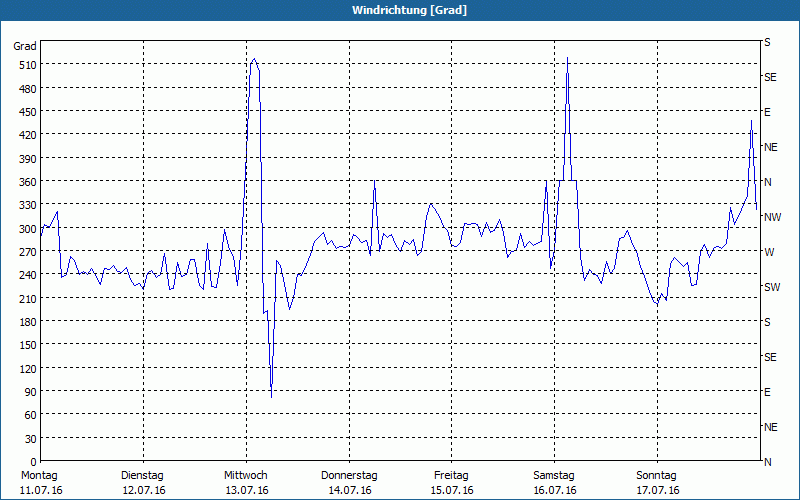Image resolution: width=800 pixels, height=500 pixels.
Task: Click the Wednesday 90-degree dip on the line
Action: click(271, 396)
